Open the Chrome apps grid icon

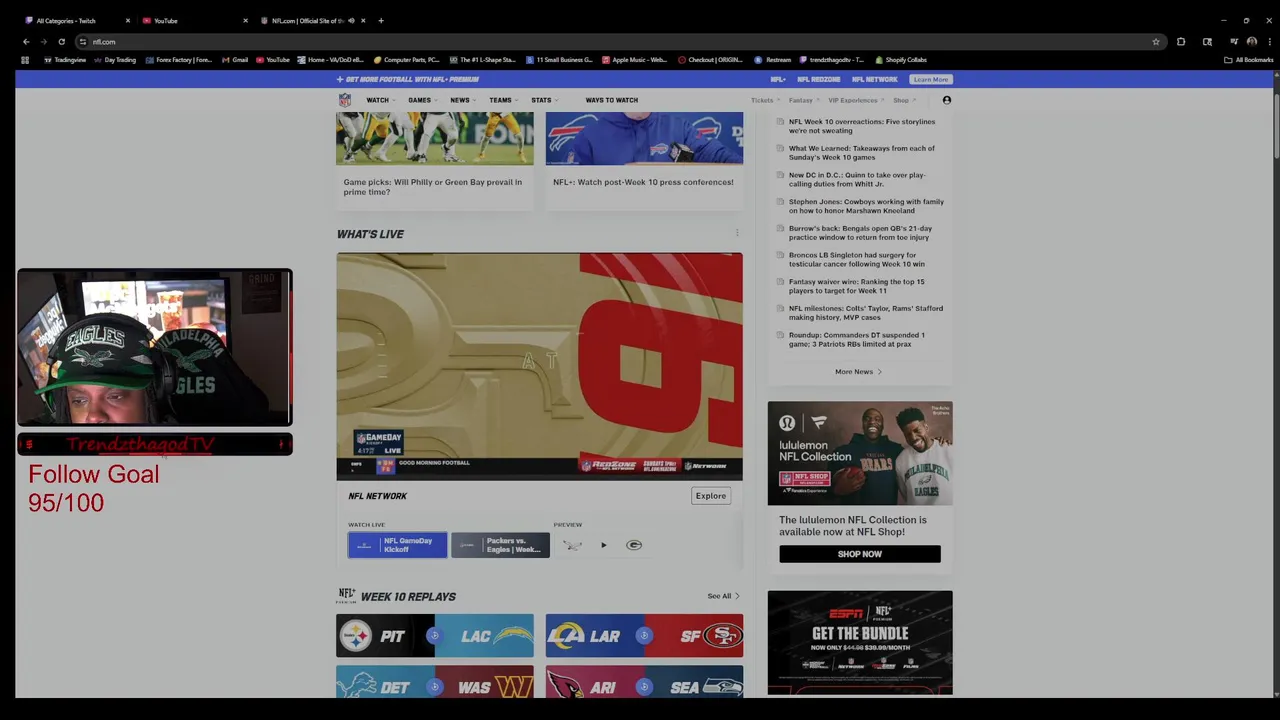coord(25,60)
